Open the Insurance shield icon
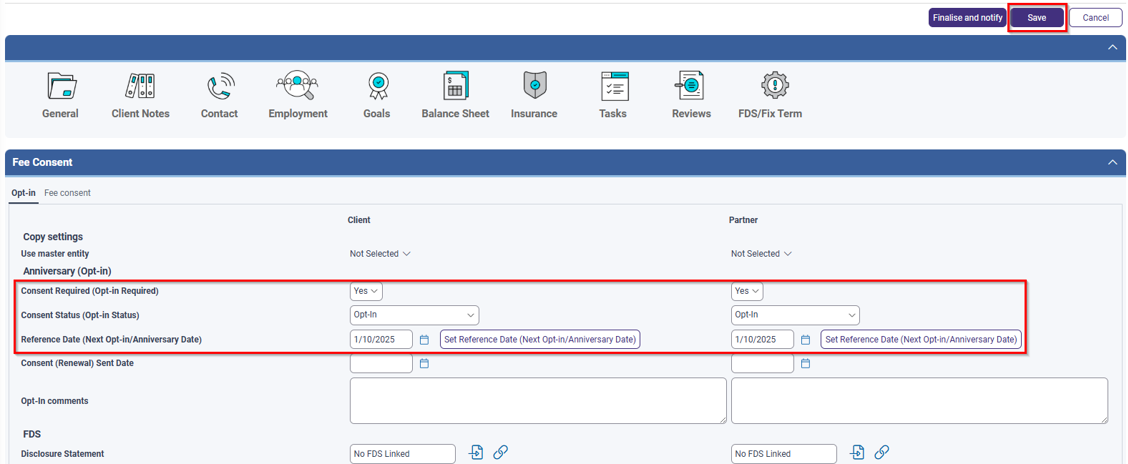 click(534, 86)
